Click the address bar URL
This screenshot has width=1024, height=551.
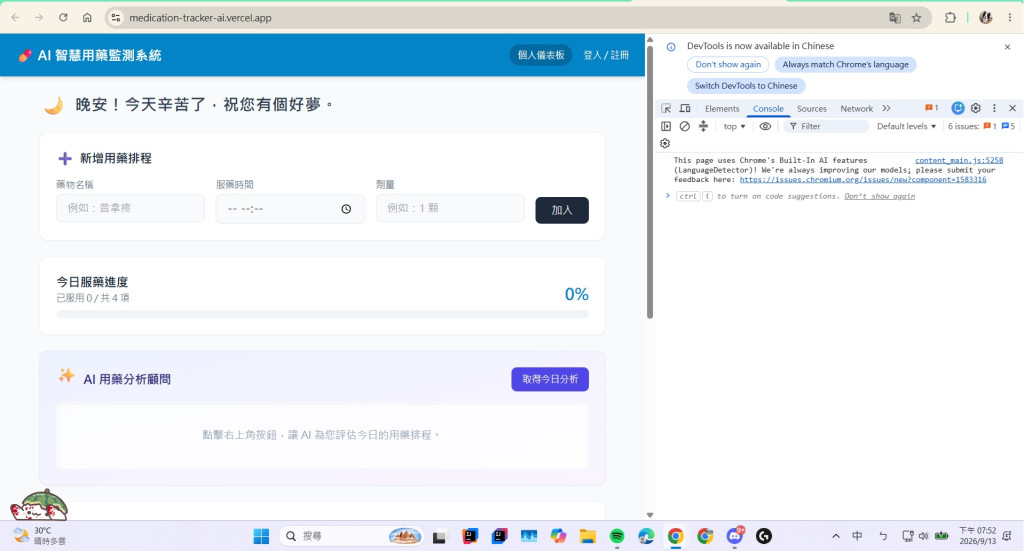[x=200, y=18]
